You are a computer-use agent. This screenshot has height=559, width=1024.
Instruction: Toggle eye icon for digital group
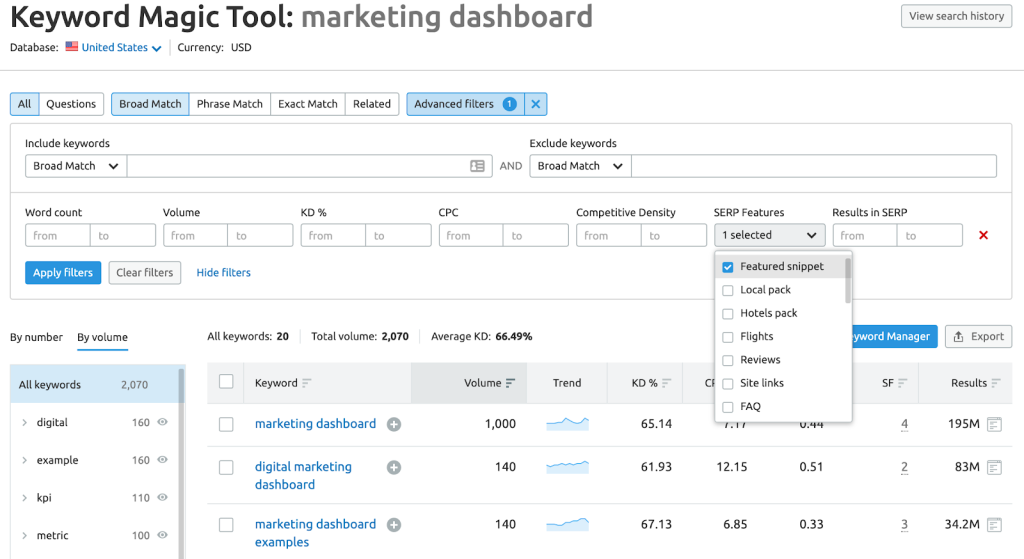tap(163, 423)
